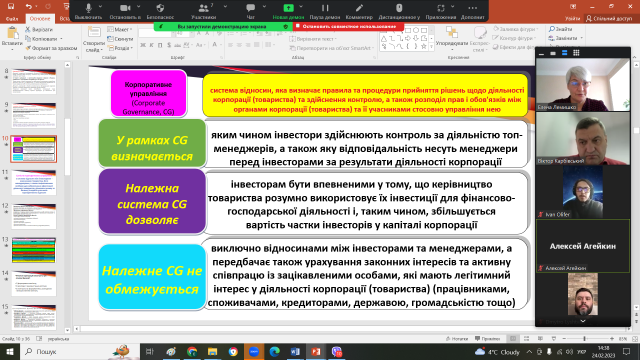The height and width of the screenshot is (360, 640).
Task: Open Zoom from the taskbar
Action: click(x=253, y=351)
